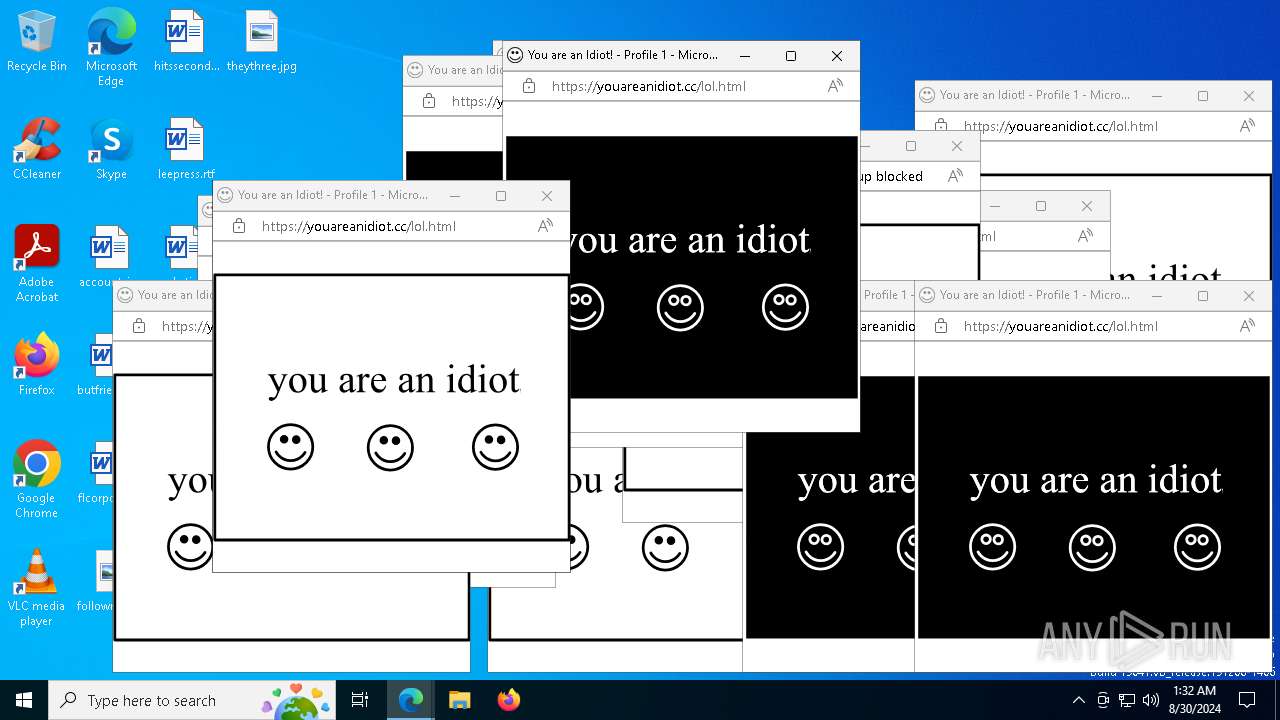Click Read aloud icon beside 'up blocked' text
1280x720 pixels.
[955, 176]
